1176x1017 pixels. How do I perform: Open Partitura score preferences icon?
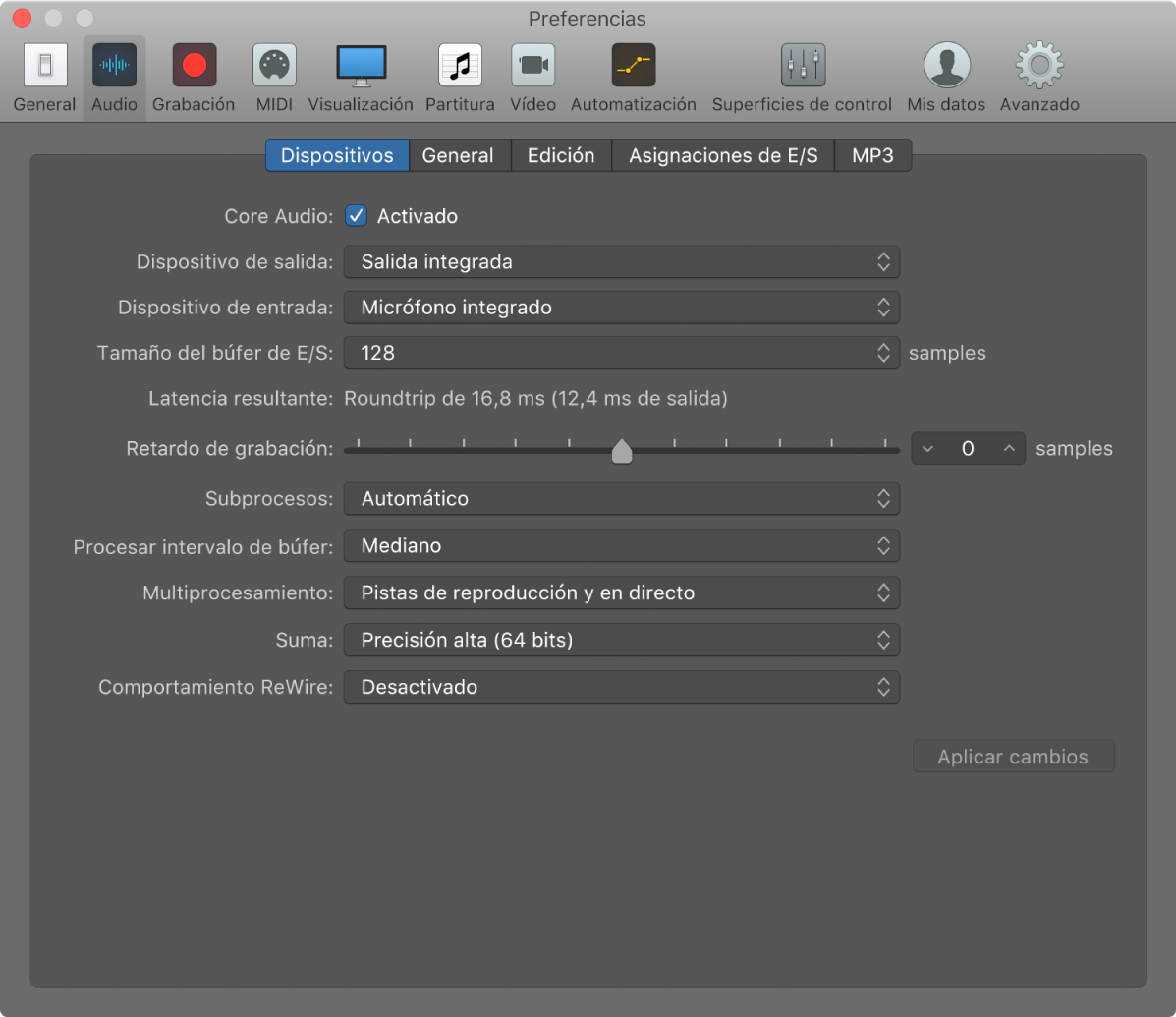(460, 66)
